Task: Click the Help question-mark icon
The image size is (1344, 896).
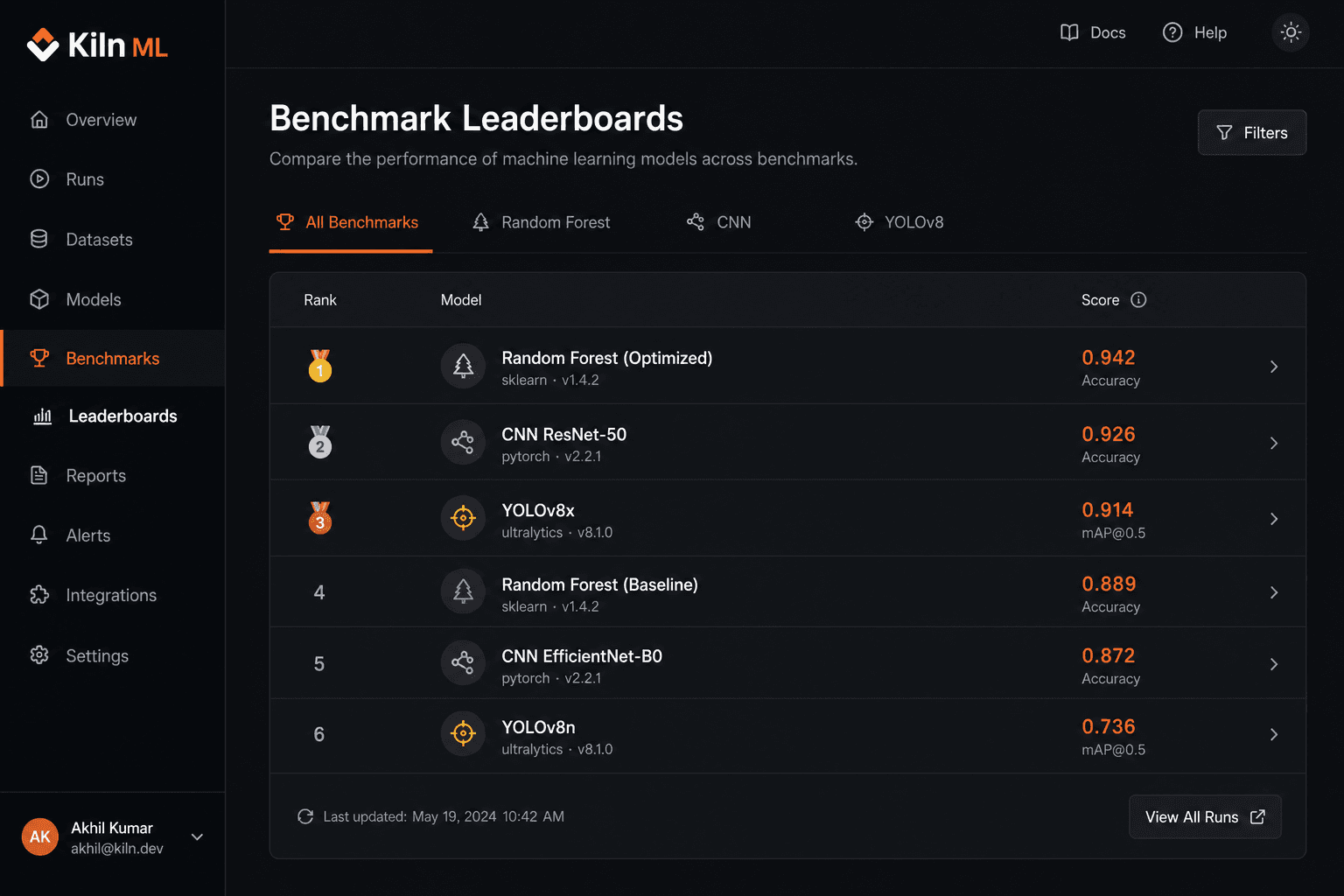Action: 1172,32
